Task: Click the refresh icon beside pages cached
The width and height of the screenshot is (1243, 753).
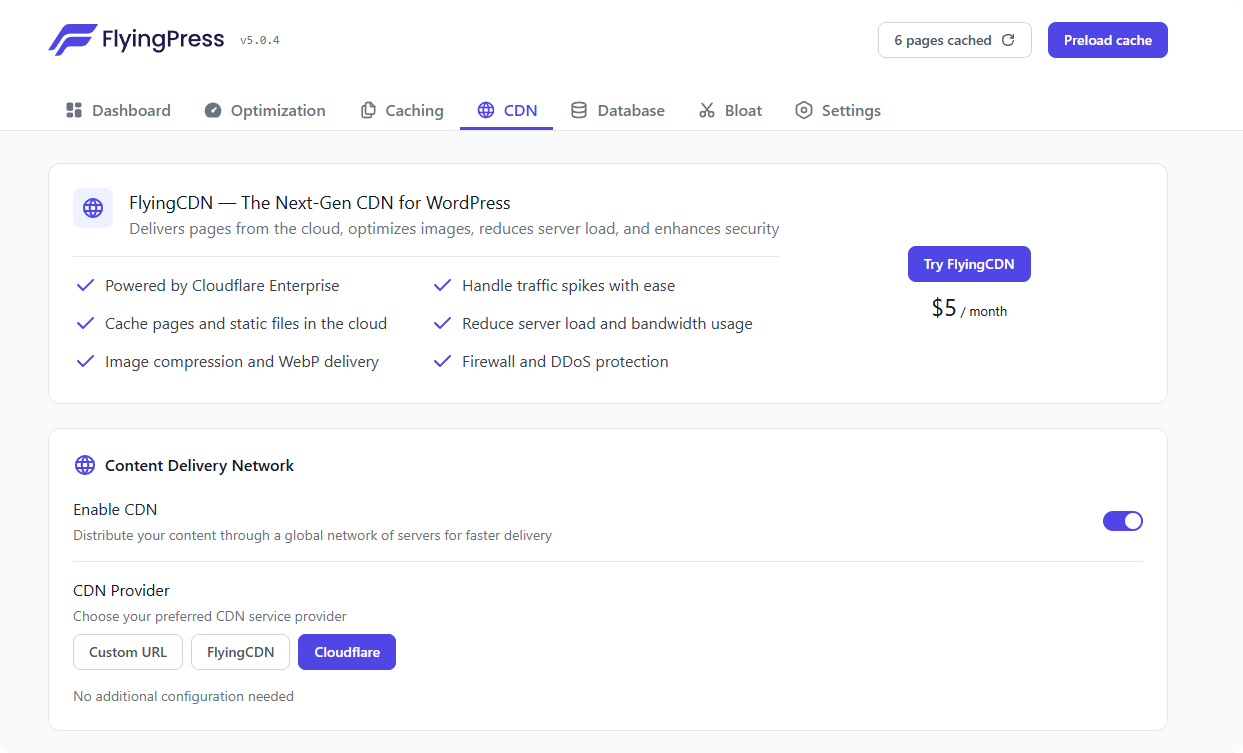Action: tap(1008, 40)
